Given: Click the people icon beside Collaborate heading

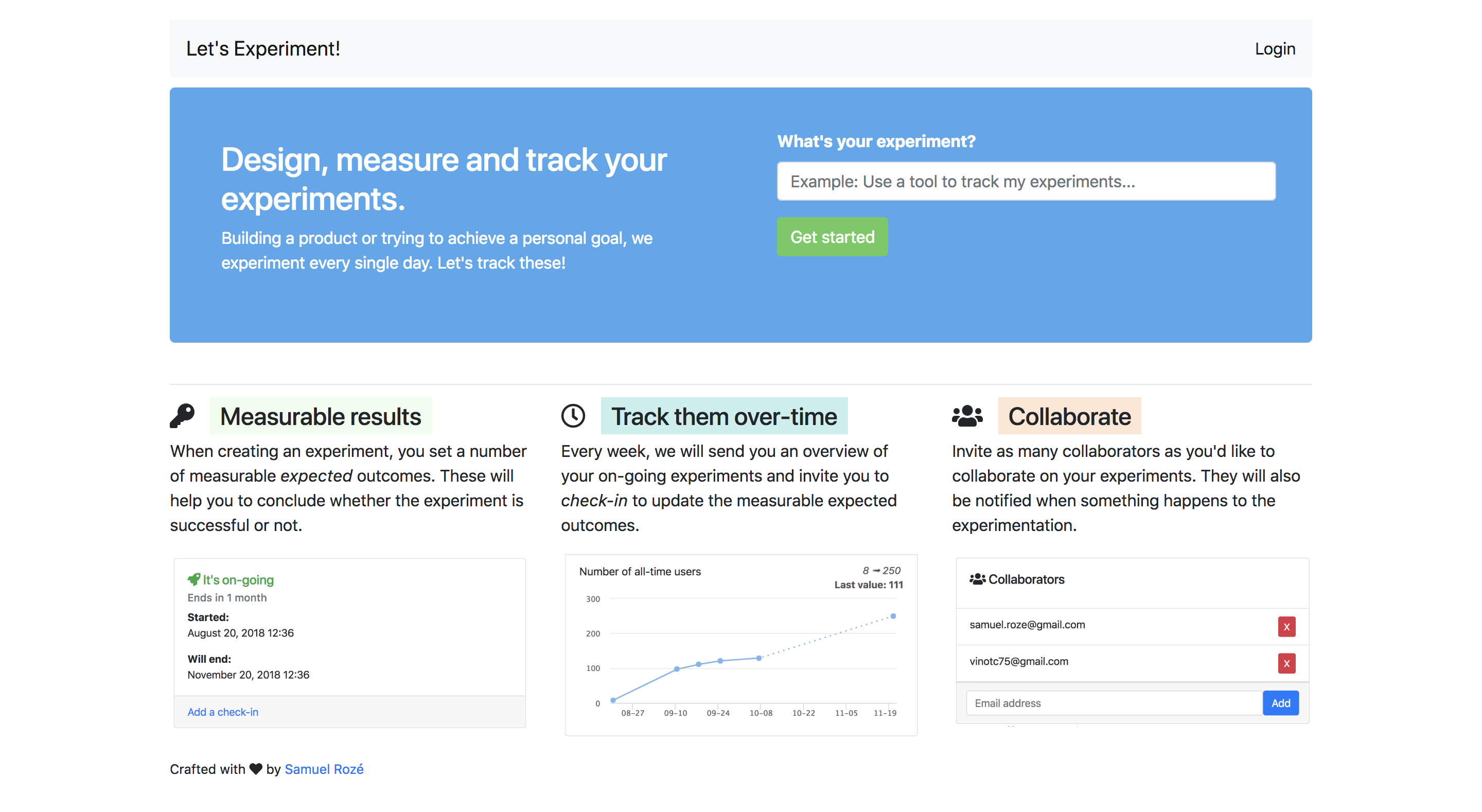Looking at the screenshot, I should pyautogui.click(x=967, y=415).
